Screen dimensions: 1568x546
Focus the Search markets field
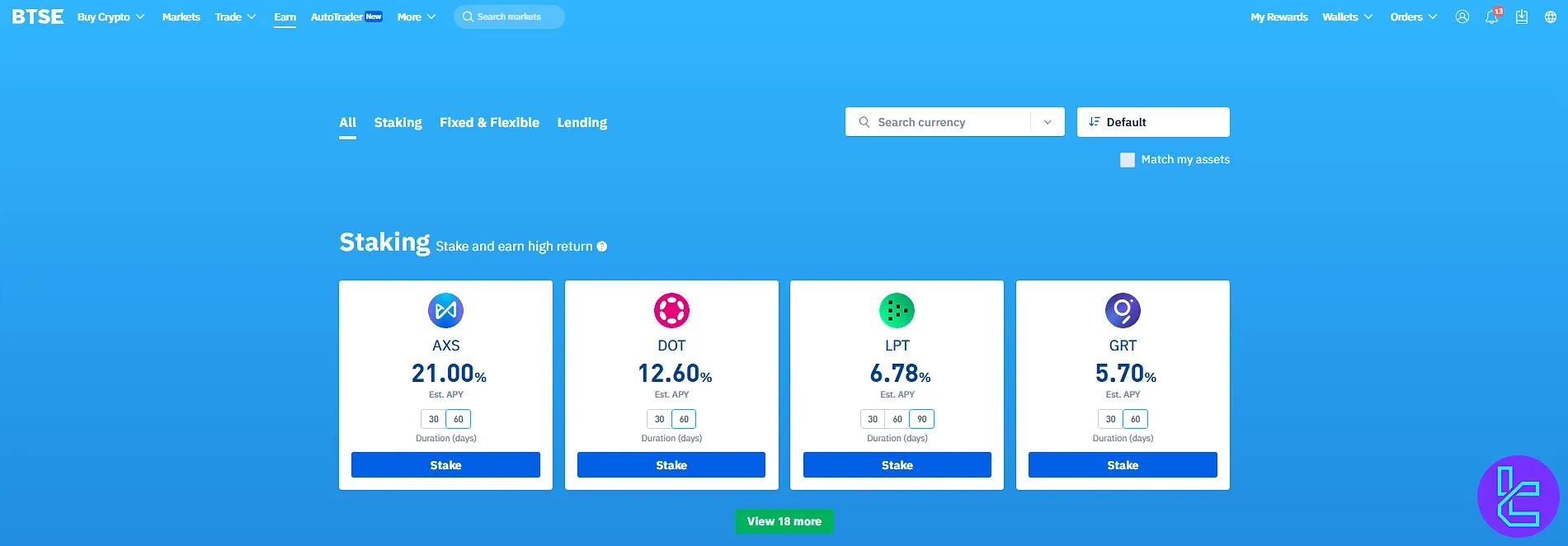(x=509, y=16)
